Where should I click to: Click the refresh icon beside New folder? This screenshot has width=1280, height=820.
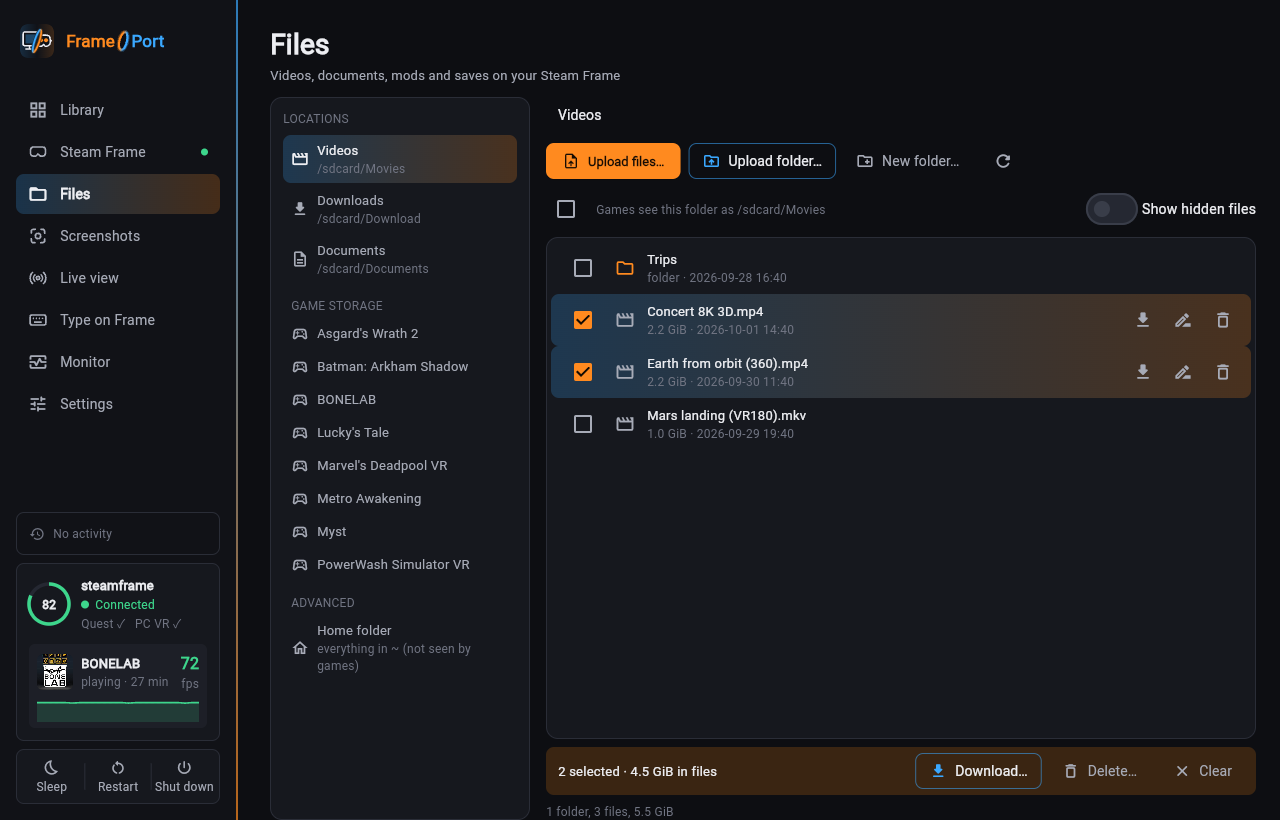click(x=1003, y=161)
